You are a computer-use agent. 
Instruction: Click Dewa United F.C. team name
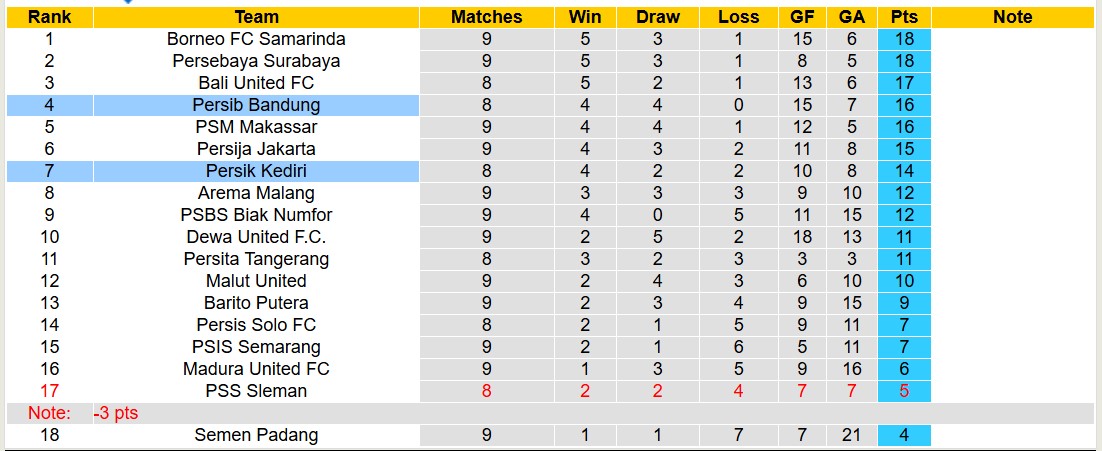click(256, 237)
